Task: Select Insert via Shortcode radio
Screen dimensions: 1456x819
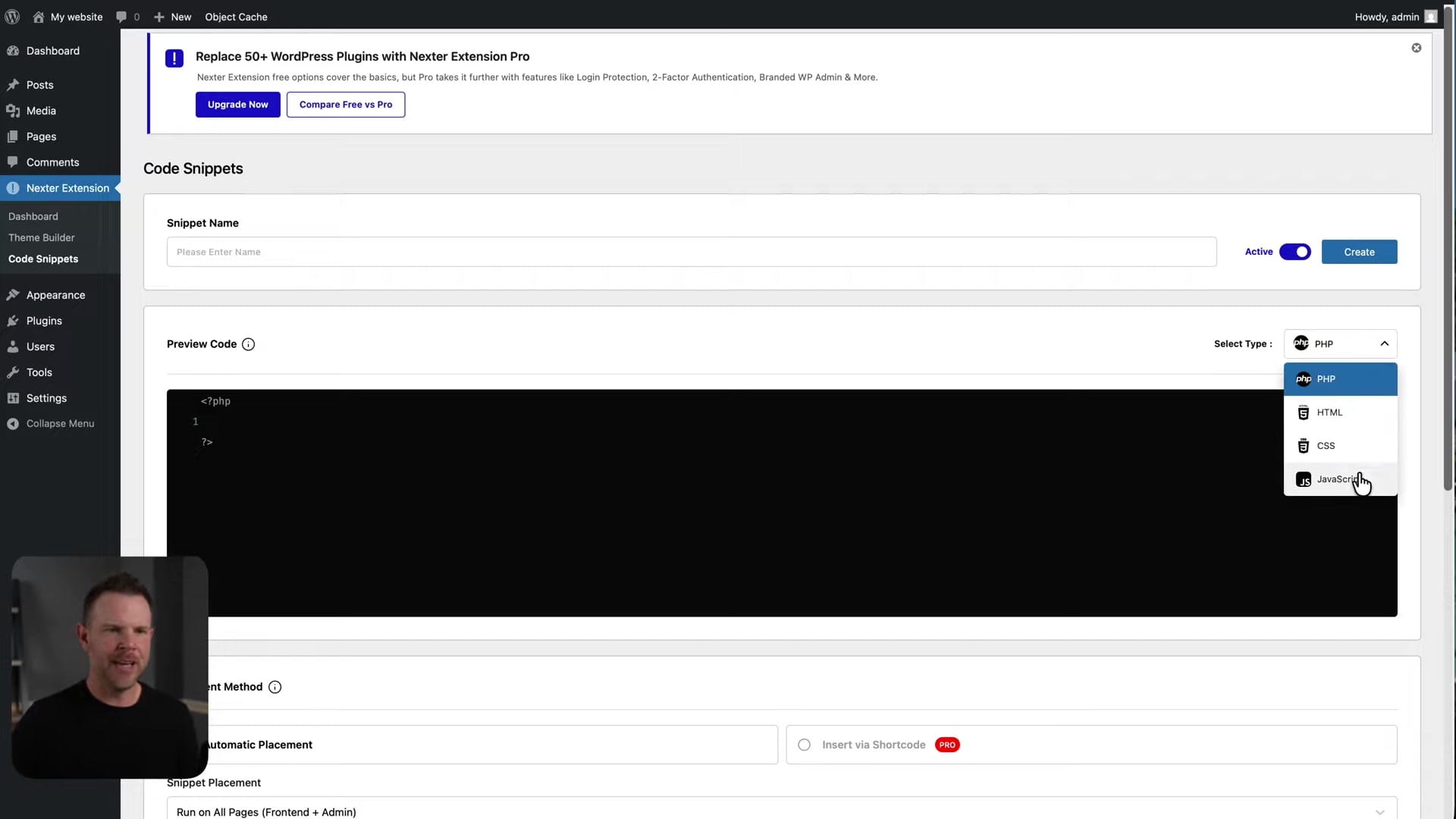Action: pyautogui.click(x=804, y=745)
